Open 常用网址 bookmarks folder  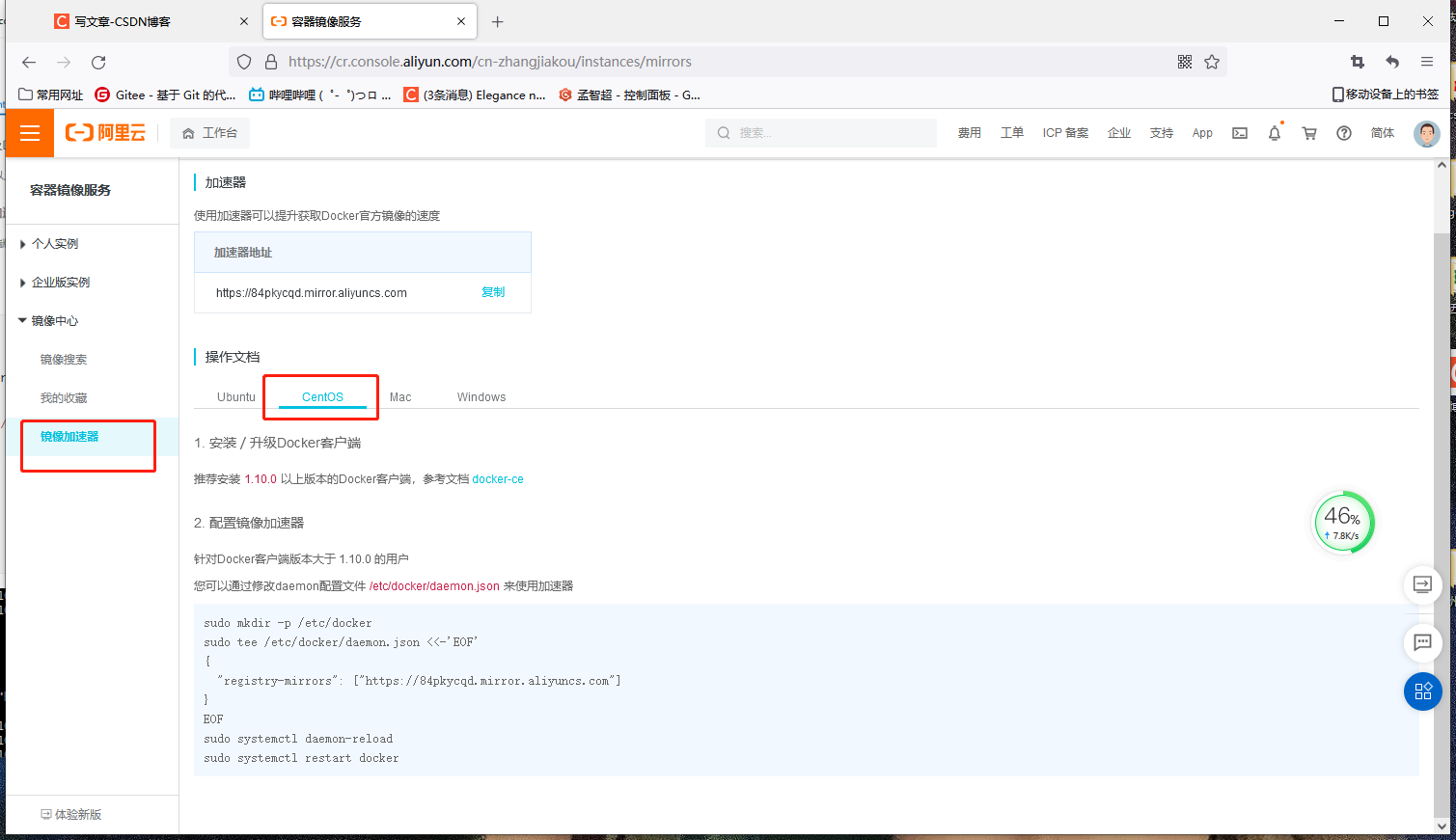[x=51, y=95]
